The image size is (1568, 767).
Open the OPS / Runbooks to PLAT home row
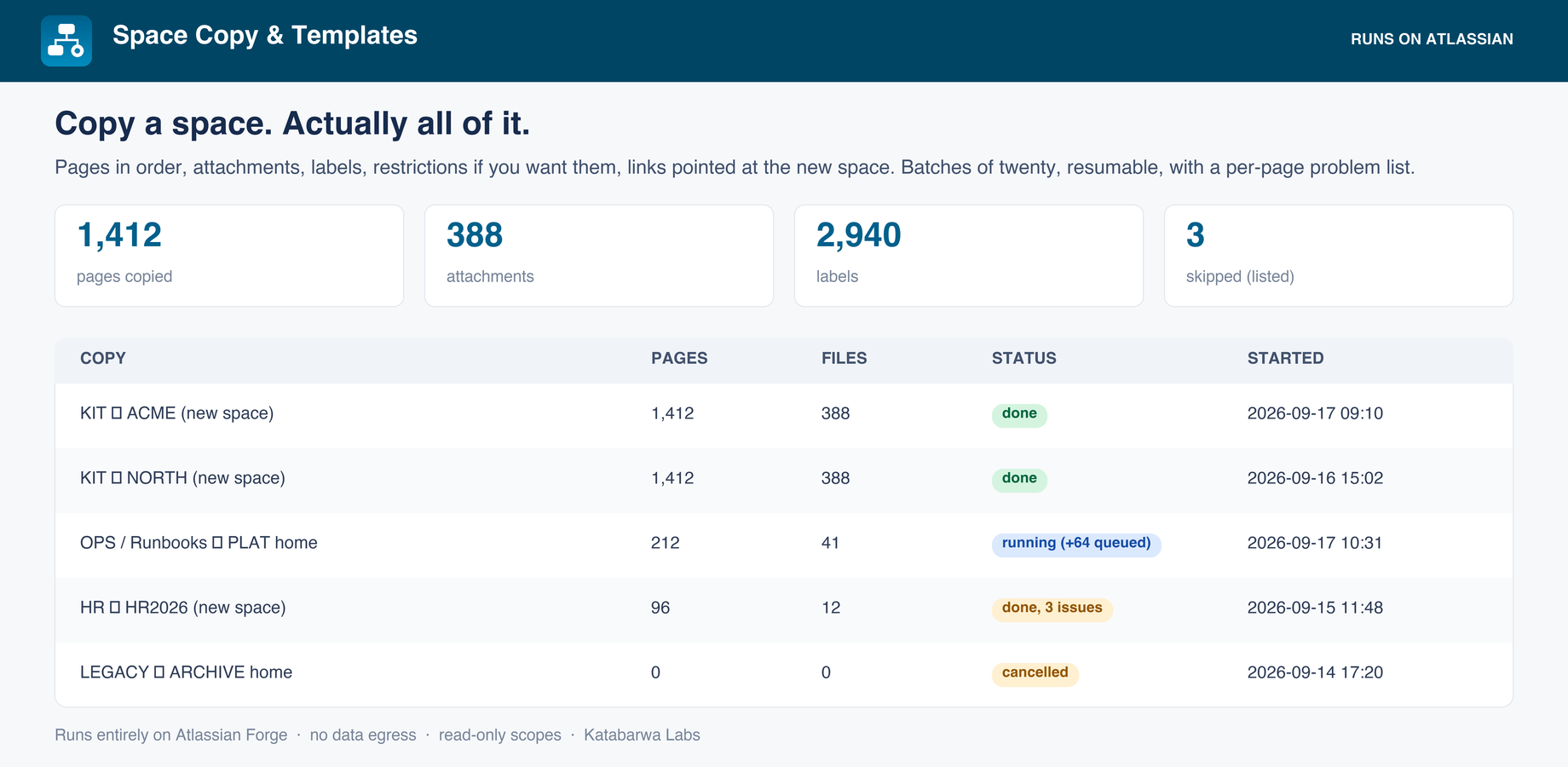(x=784, y=545)
